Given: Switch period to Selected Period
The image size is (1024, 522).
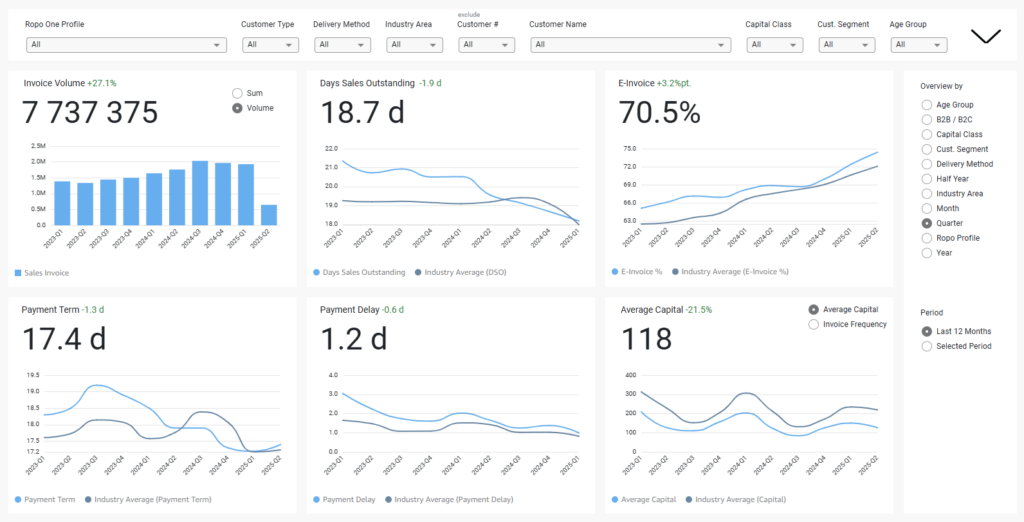Looking at the screenshot, I should tap(926, 346).
